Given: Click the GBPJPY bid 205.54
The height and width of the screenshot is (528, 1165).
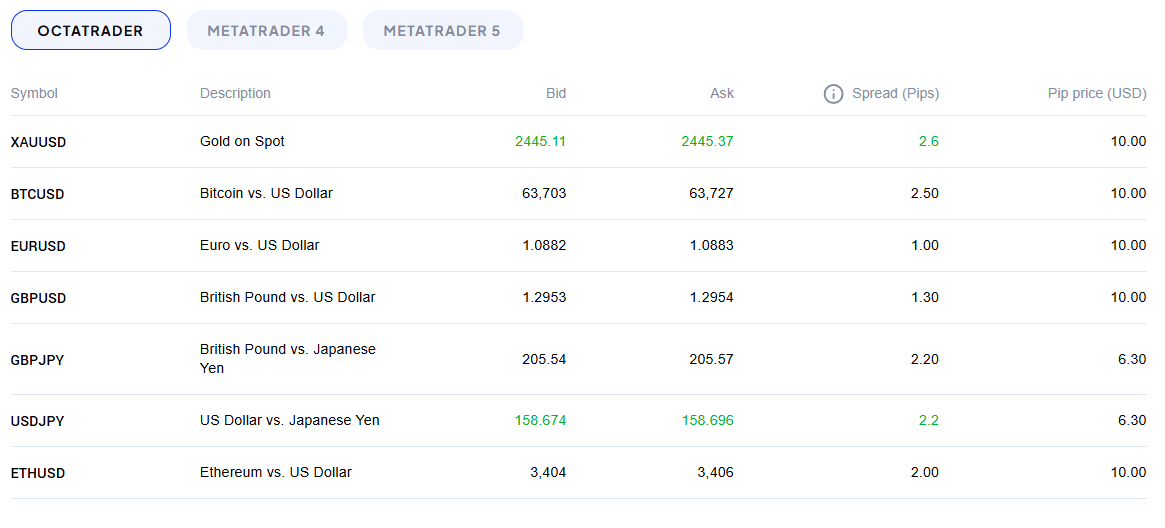Looking at the screenshot, I should click(x=545, y=359).
